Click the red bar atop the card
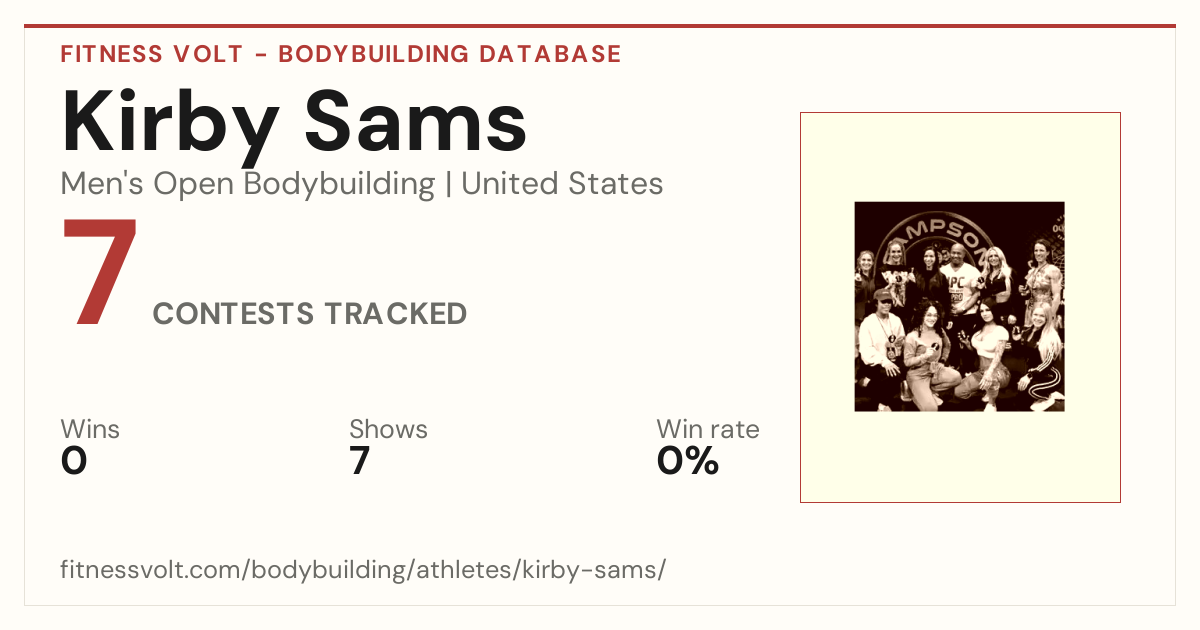Image resolution: width=1200 pixels, height=630 pixels. (600, 26)
